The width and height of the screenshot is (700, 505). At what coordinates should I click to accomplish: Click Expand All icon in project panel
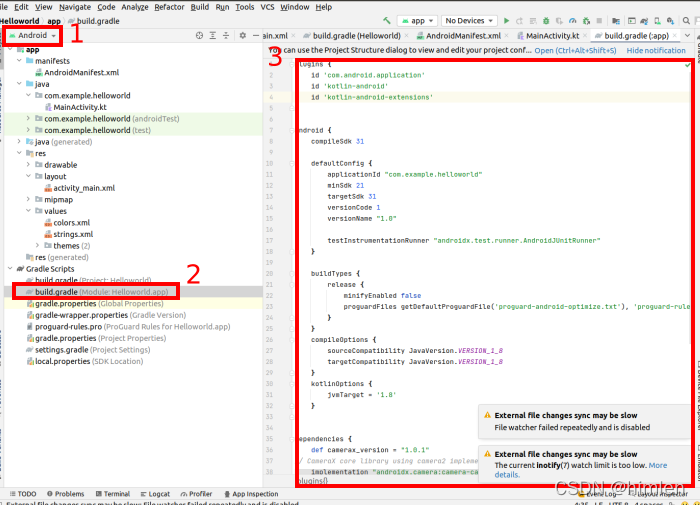pos(213,35)
